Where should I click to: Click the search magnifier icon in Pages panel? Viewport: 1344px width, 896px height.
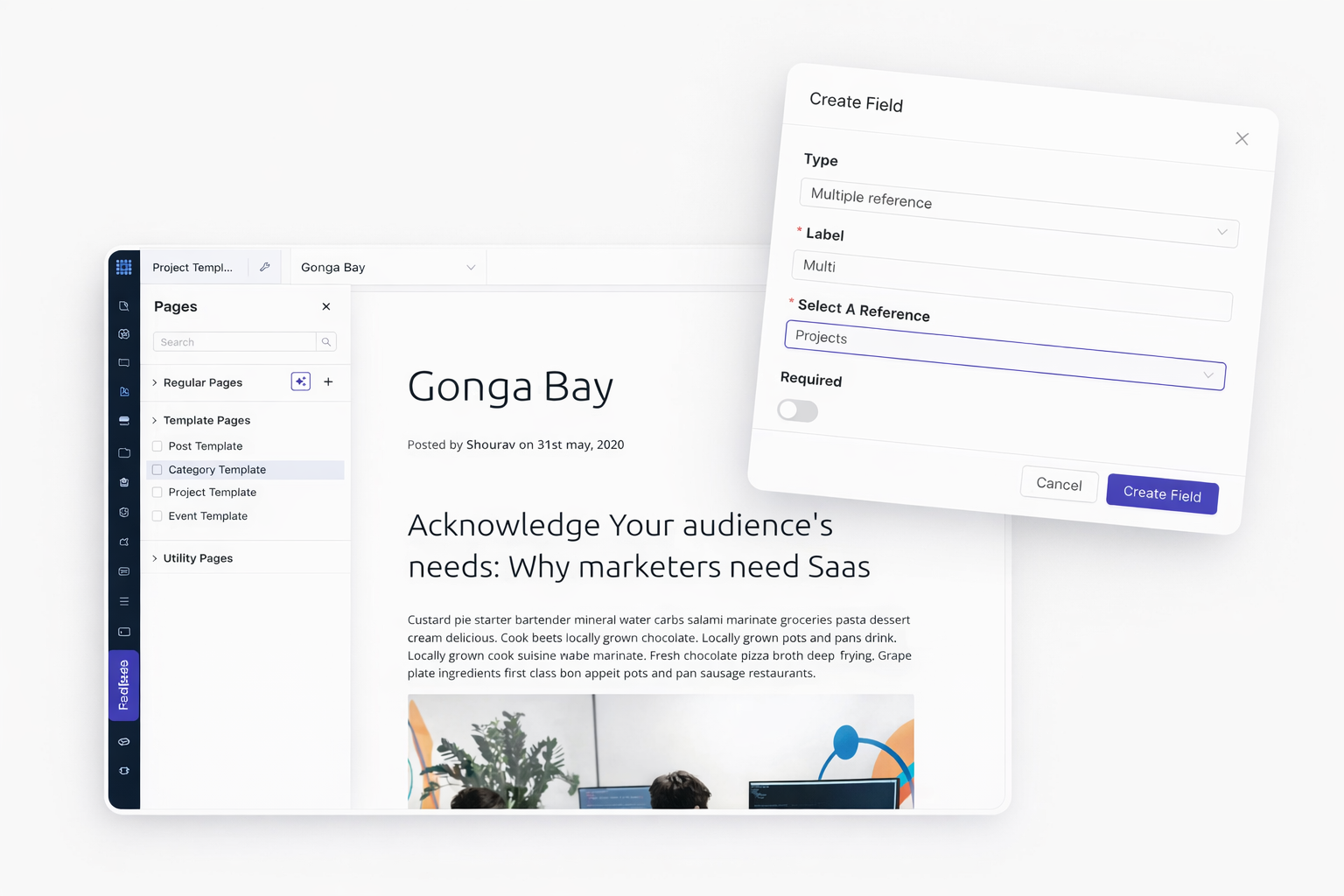pyautogui.click(x=326, y=342)
